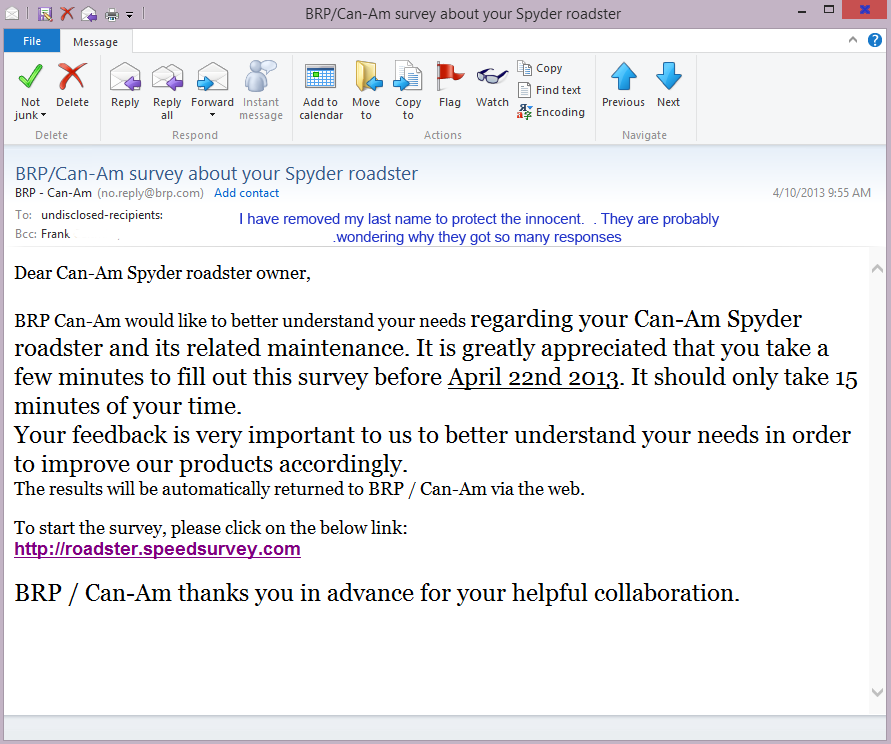Click the underlined April 22nd 2013 deadline
Viewport: 891px width, 744px height.
click(x=533, y=377)
